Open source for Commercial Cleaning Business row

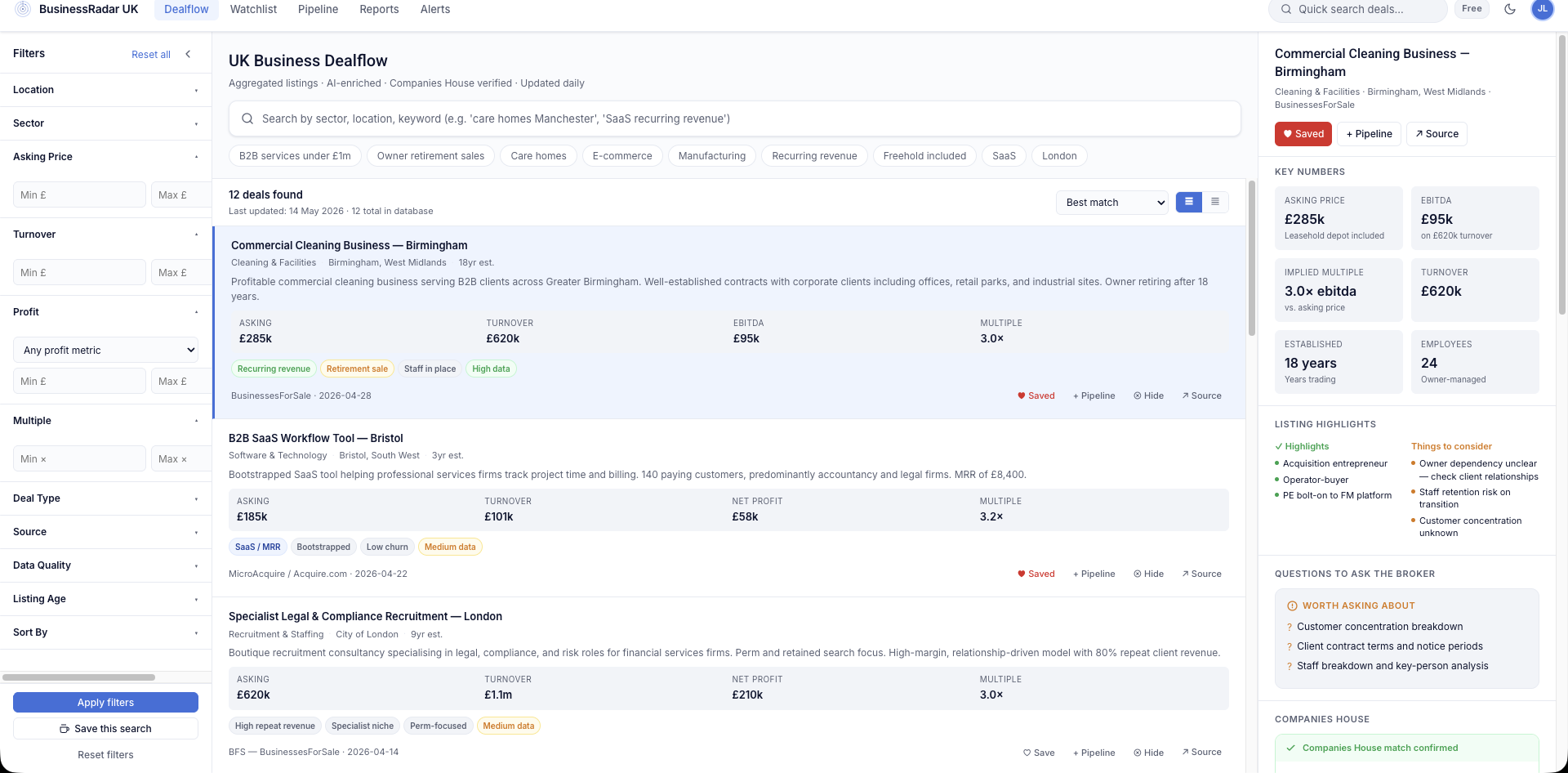point(1201,395)
